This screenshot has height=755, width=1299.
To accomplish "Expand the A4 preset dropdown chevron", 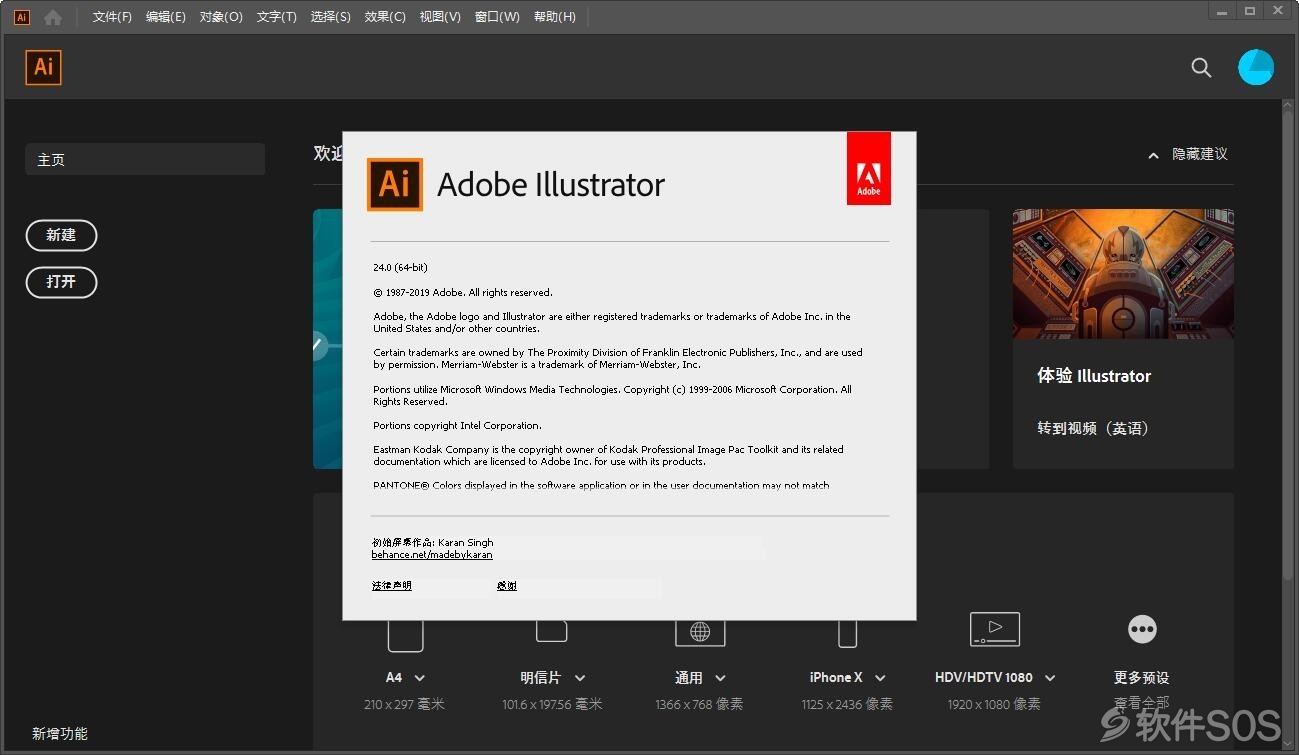I will [x=420, y=678].
